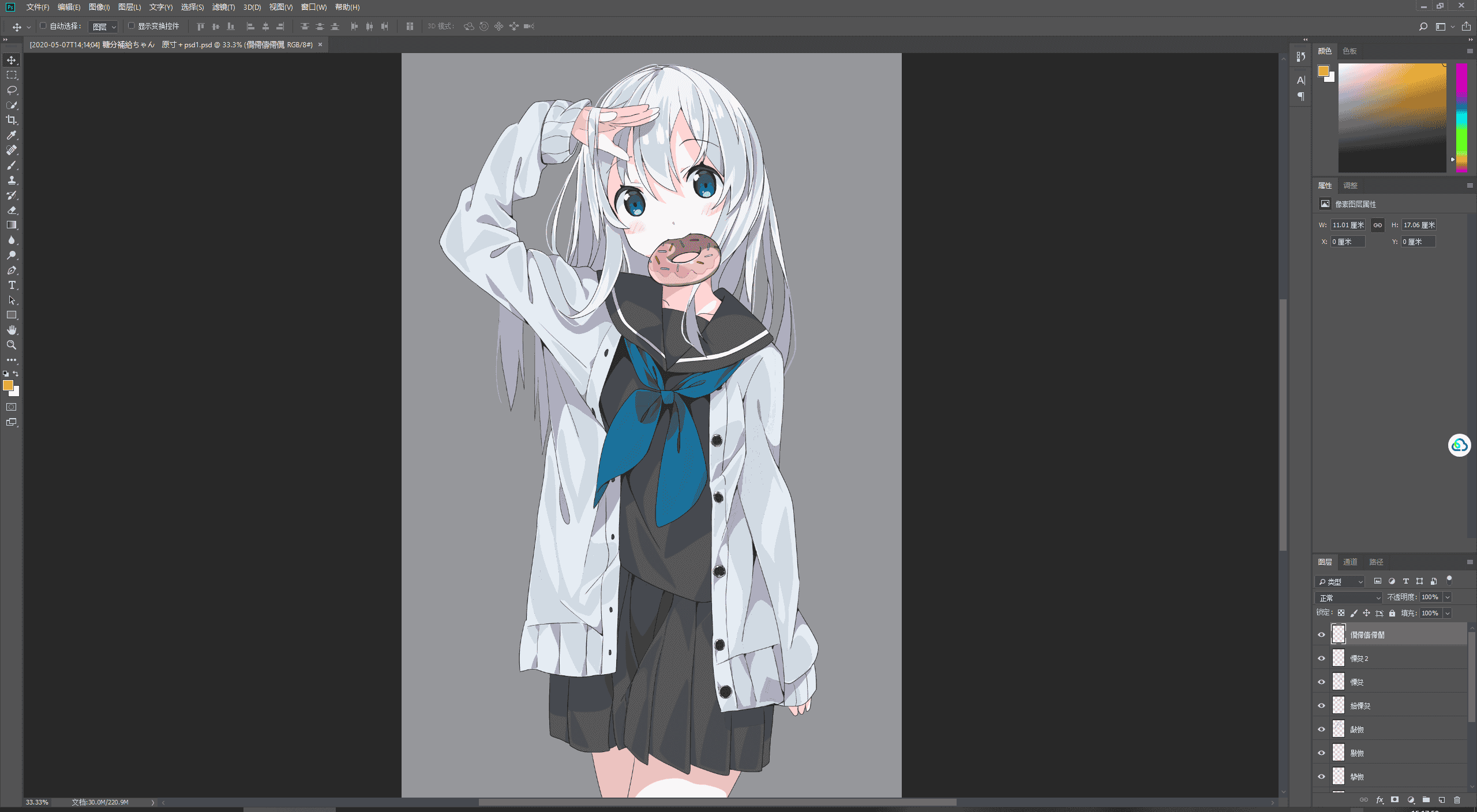1477x812 pixels.
Task: Hide the selected top layer with its eye icon
Action: tap(1321, 634)
